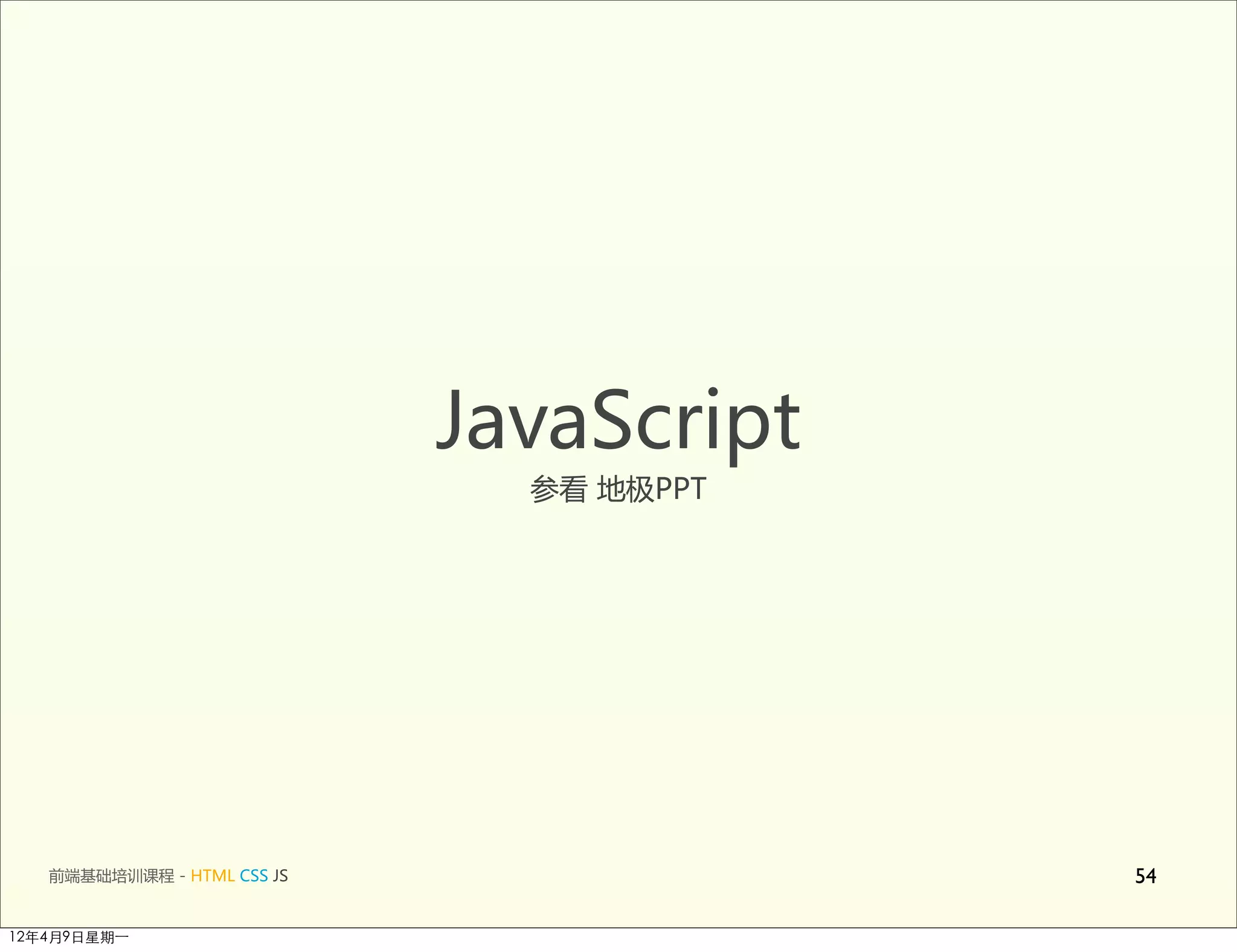Viewport: 1237px width, 952px height.
Task: Click the date 12年4月9日星期一
Action: pyautogui.click(x=69, y=938)
